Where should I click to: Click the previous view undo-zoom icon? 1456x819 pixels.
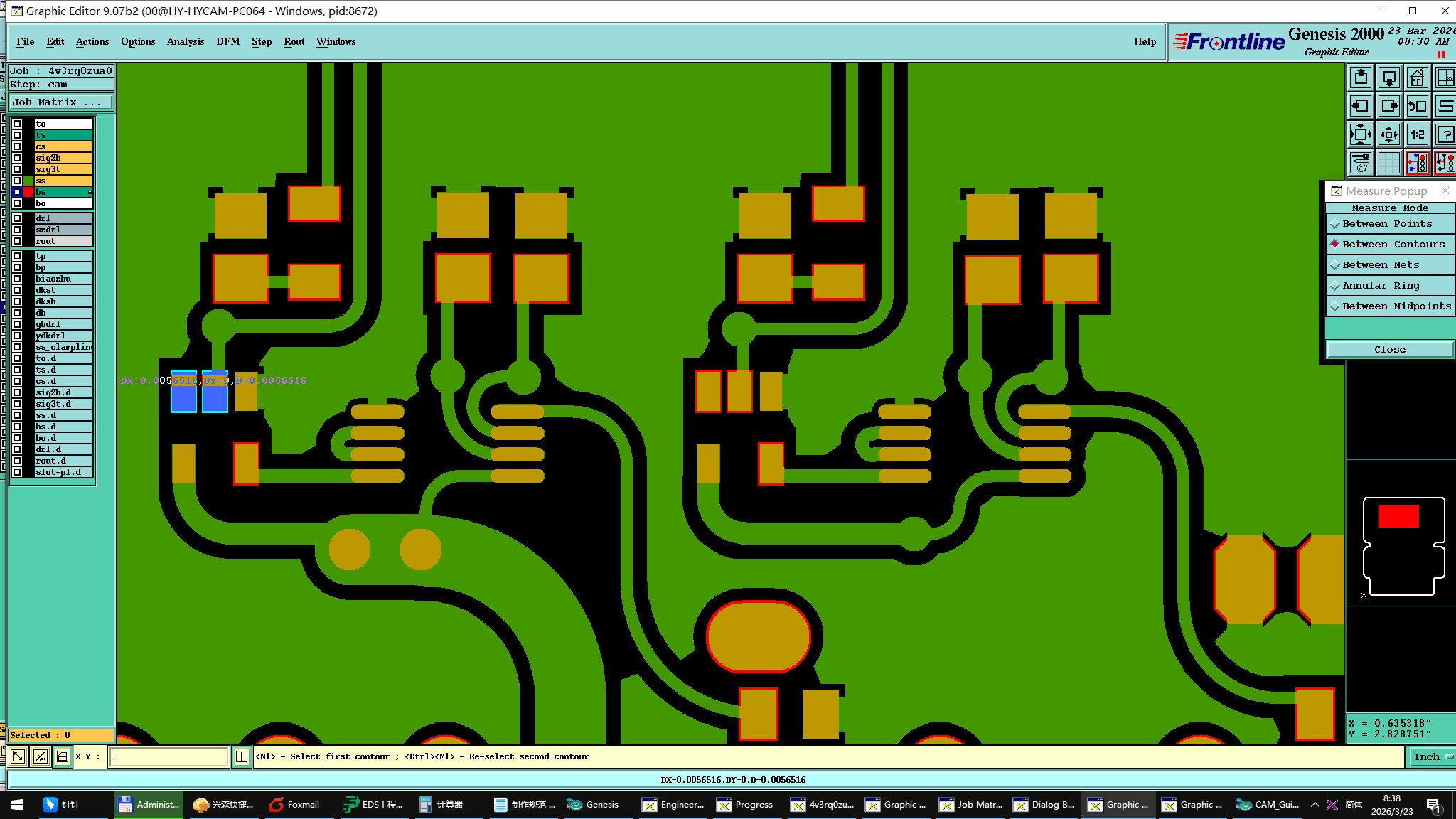1417,106
